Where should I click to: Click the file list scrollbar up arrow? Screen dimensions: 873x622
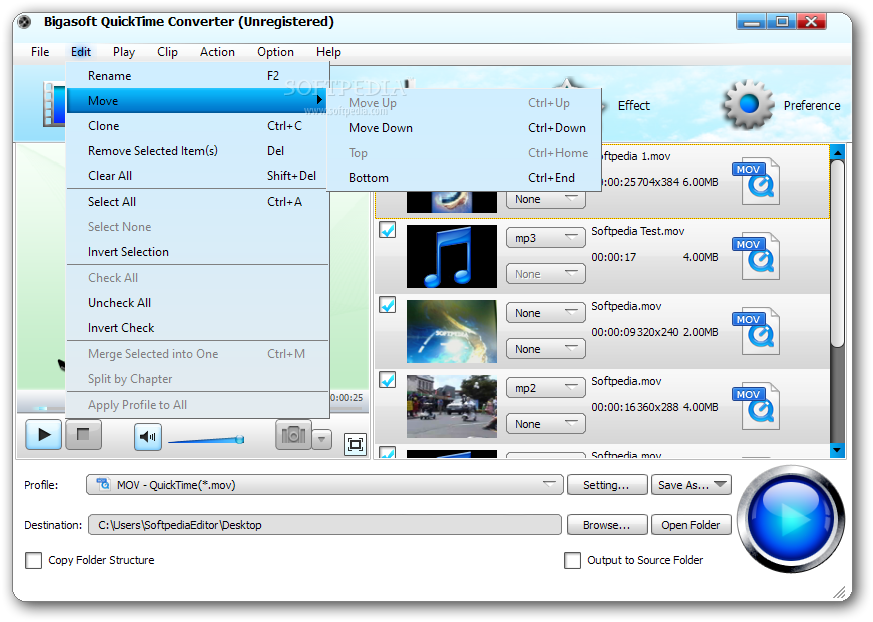click(837, 152)
